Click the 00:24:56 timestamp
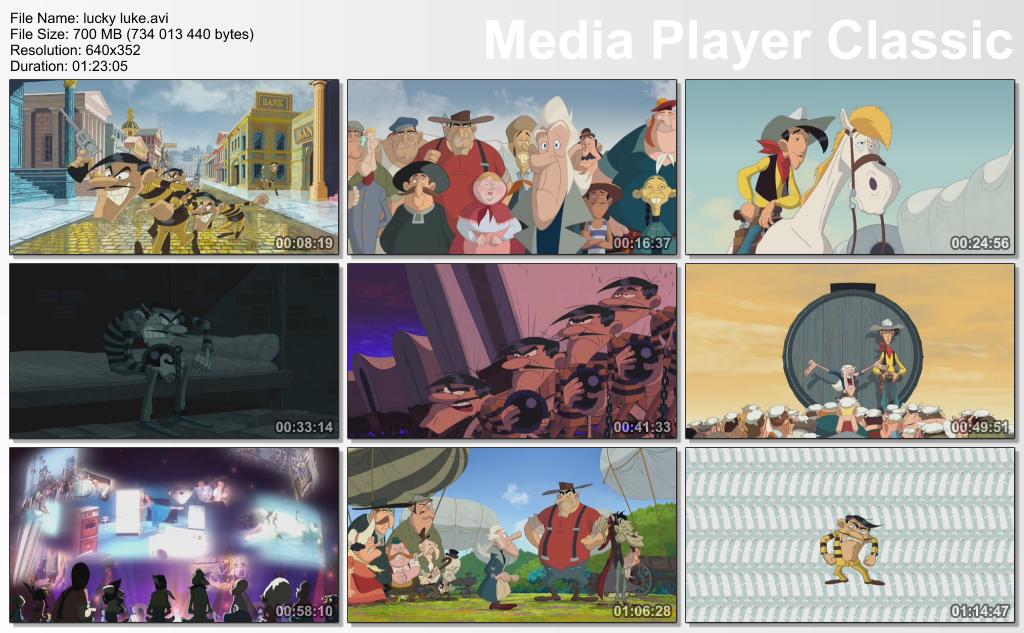 979,243
